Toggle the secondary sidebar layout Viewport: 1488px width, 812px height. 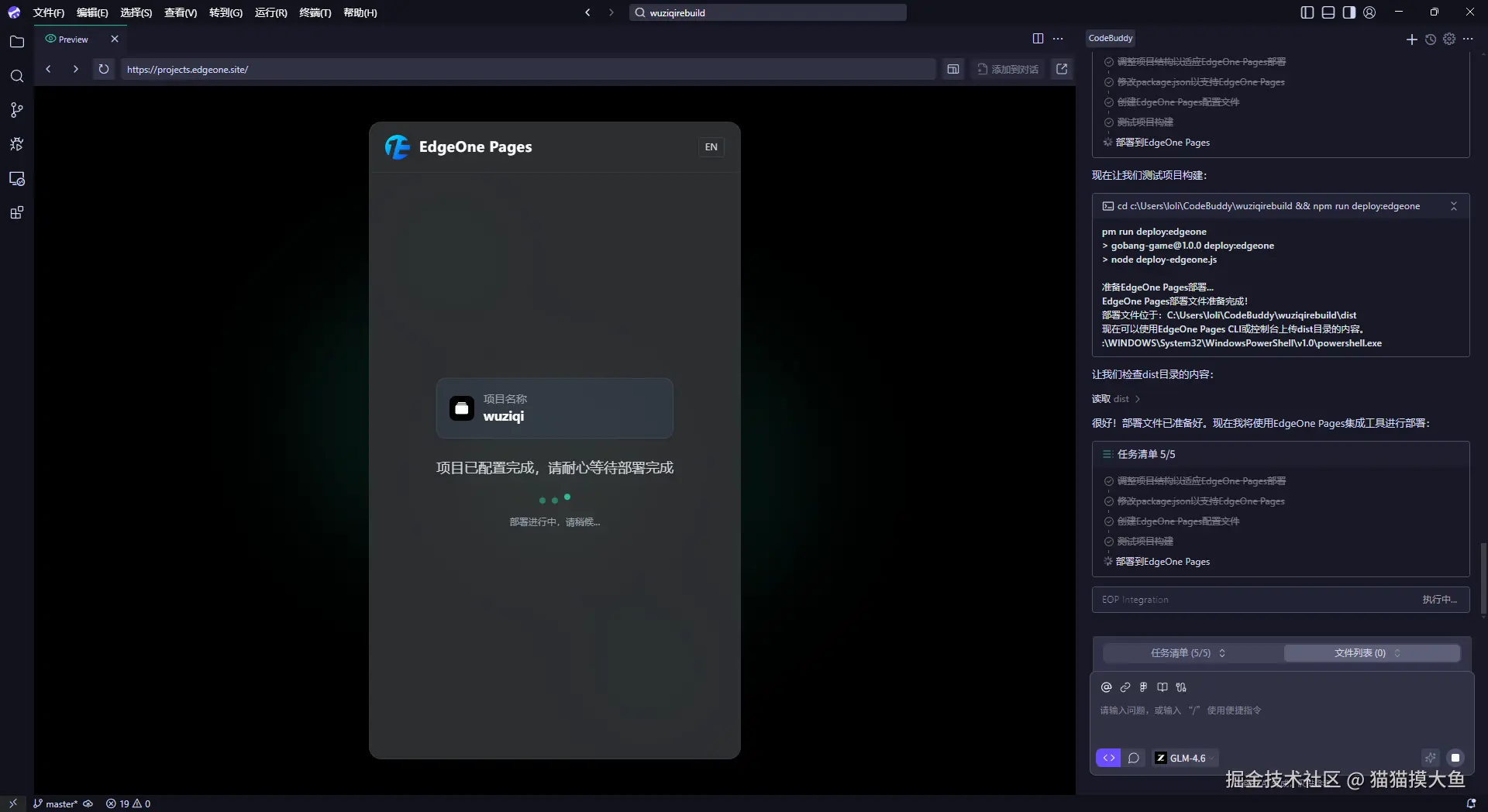click(x=1349, y=12)
